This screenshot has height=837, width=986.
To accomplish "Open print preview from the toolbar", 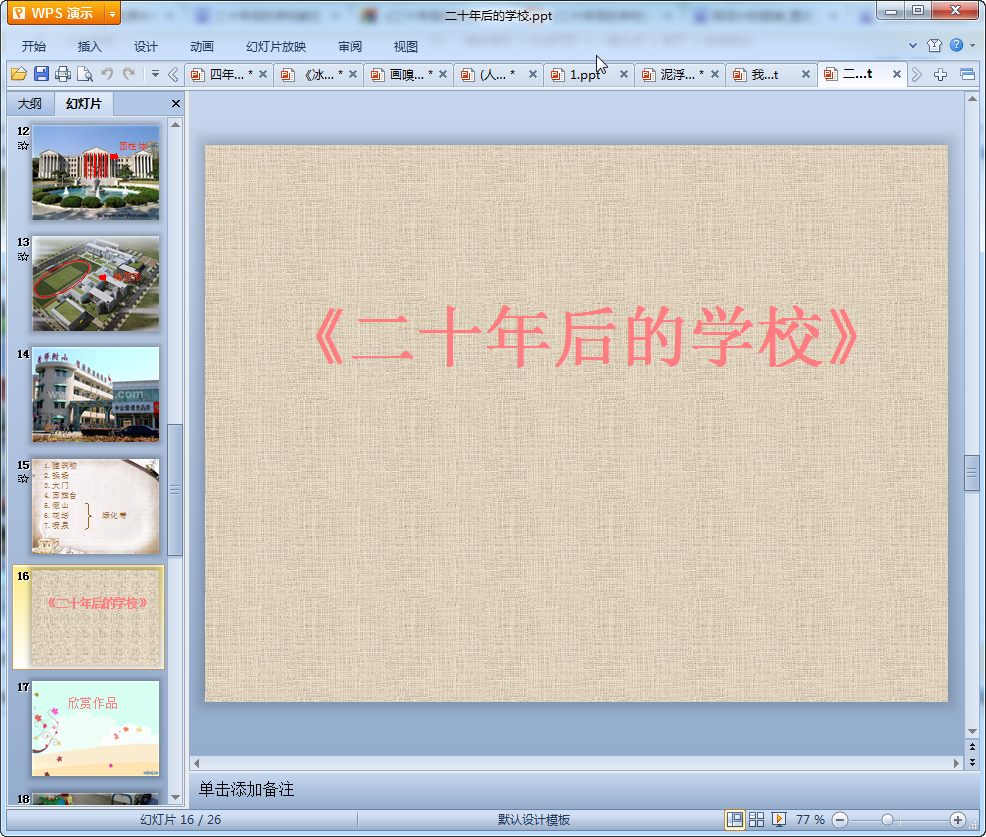I will (85, 74).
